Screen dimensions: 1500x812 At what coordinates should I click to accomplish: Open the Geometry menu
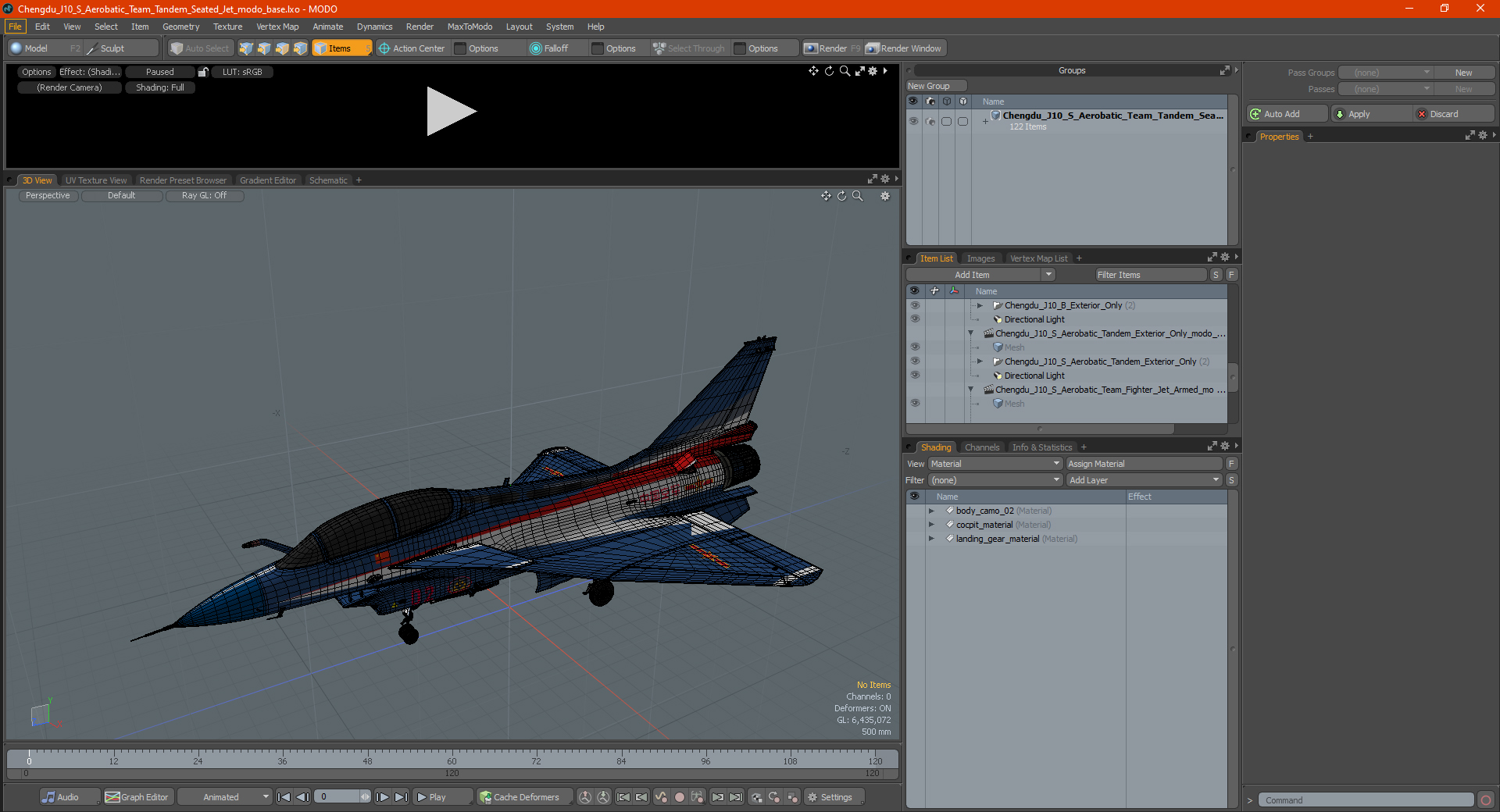(180, 27)
